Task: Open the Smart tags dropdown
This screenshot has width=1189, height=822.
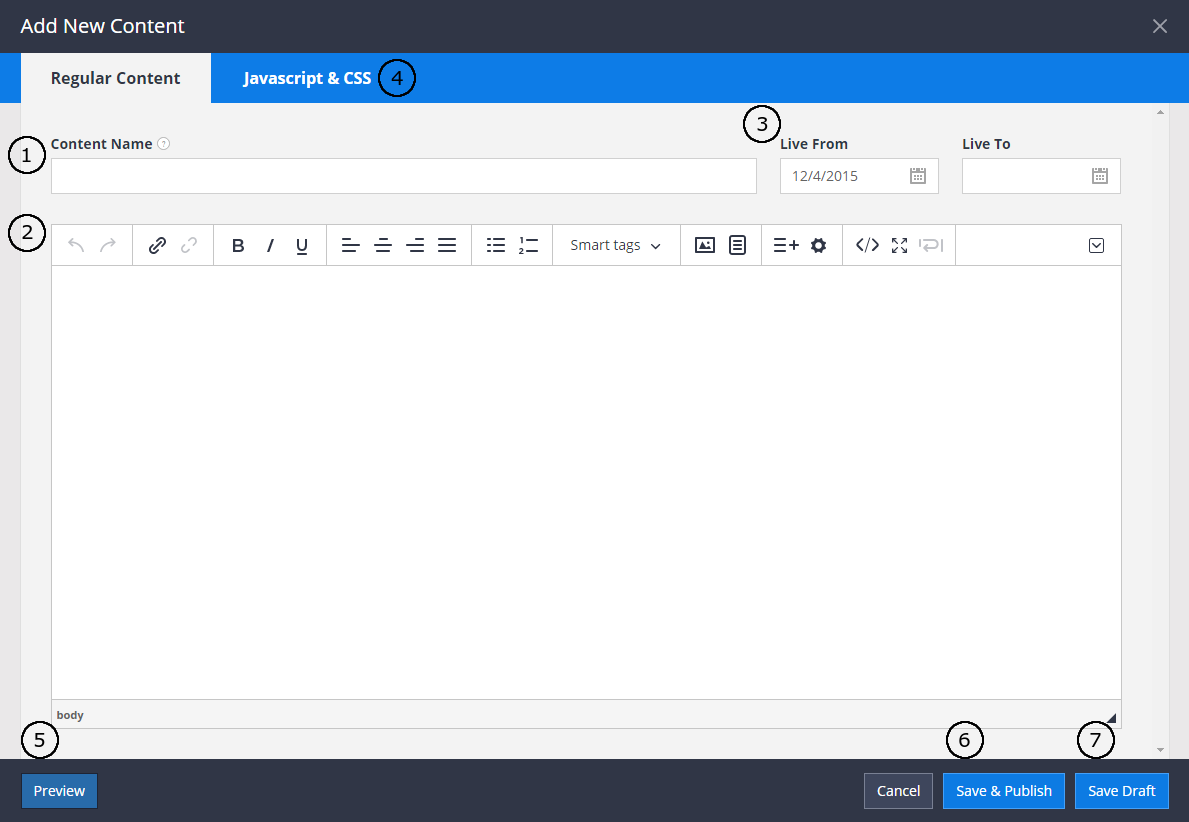Action: (616, 245)
